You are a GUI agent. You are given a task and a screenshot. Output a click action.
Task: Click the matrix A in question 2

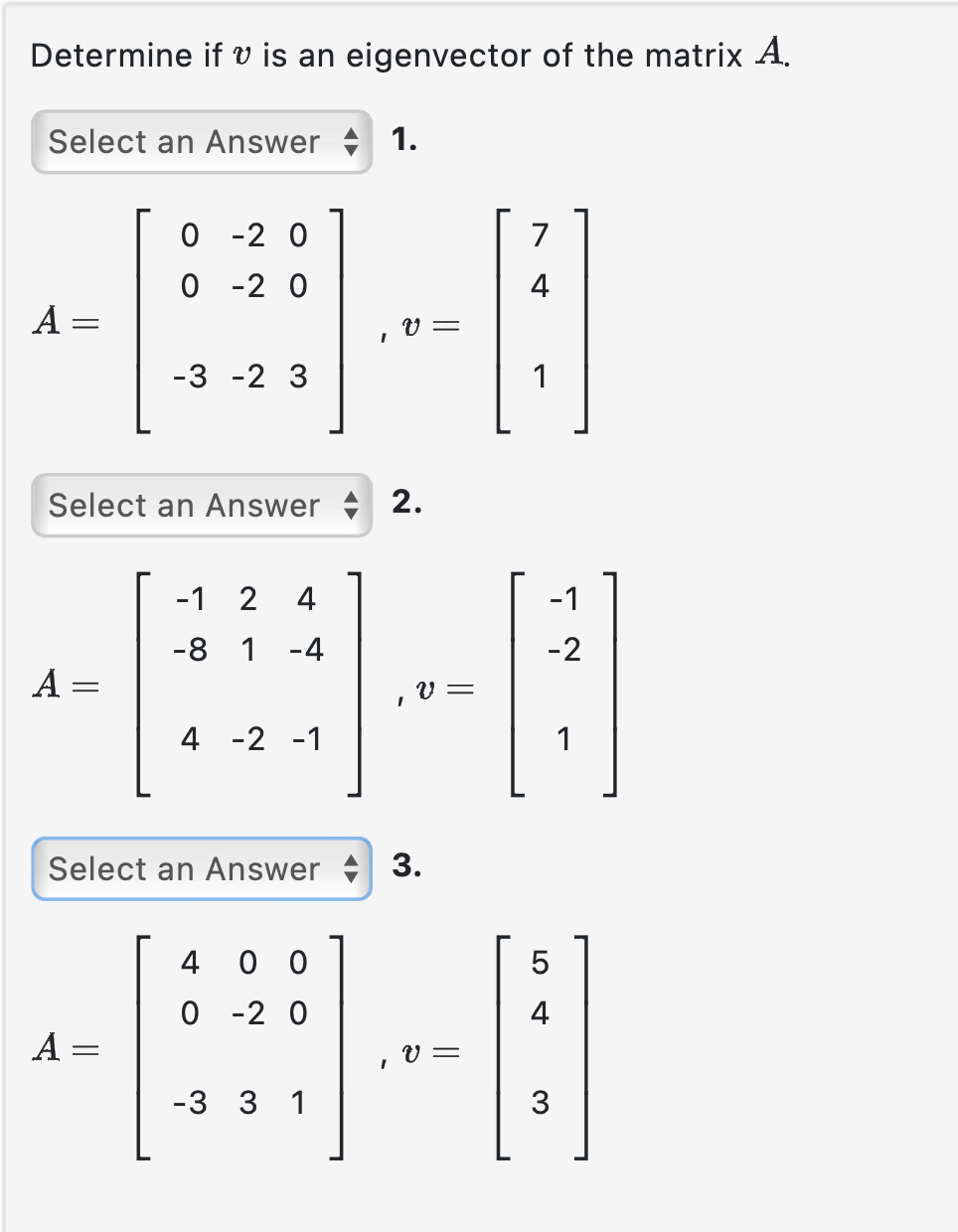[247, 684]
